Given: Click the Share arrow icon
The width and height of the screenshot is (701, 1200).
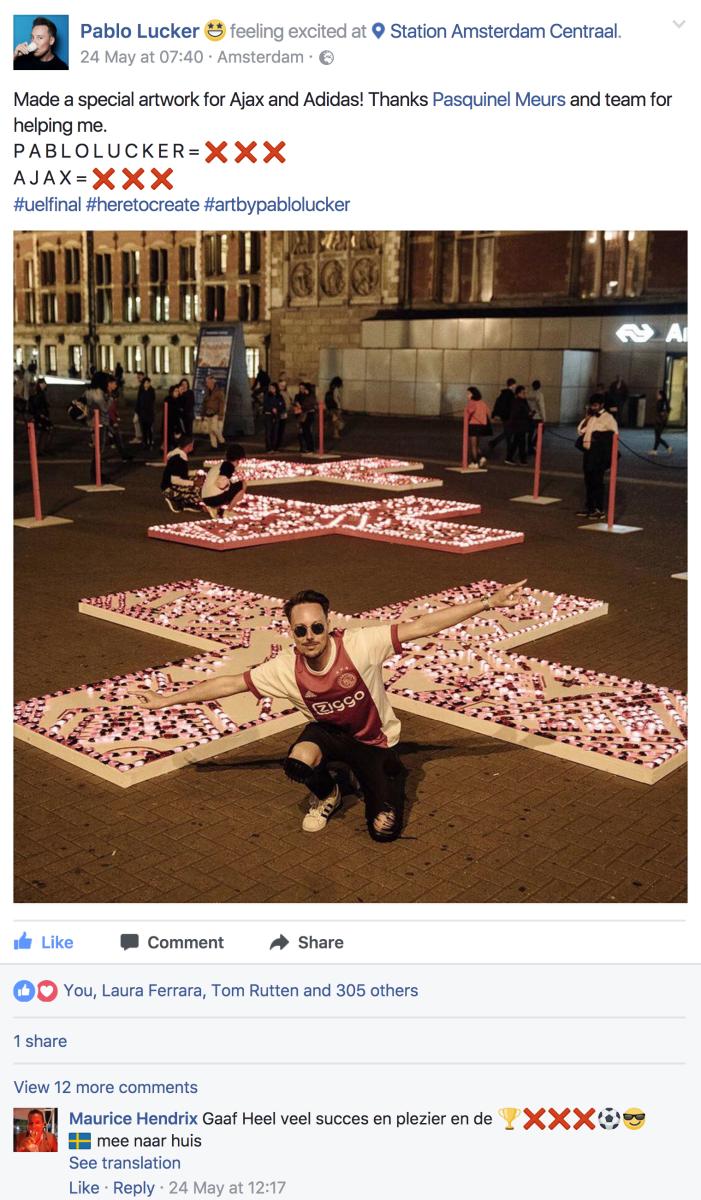Looking at the screenshot, I should pos(279,942).
